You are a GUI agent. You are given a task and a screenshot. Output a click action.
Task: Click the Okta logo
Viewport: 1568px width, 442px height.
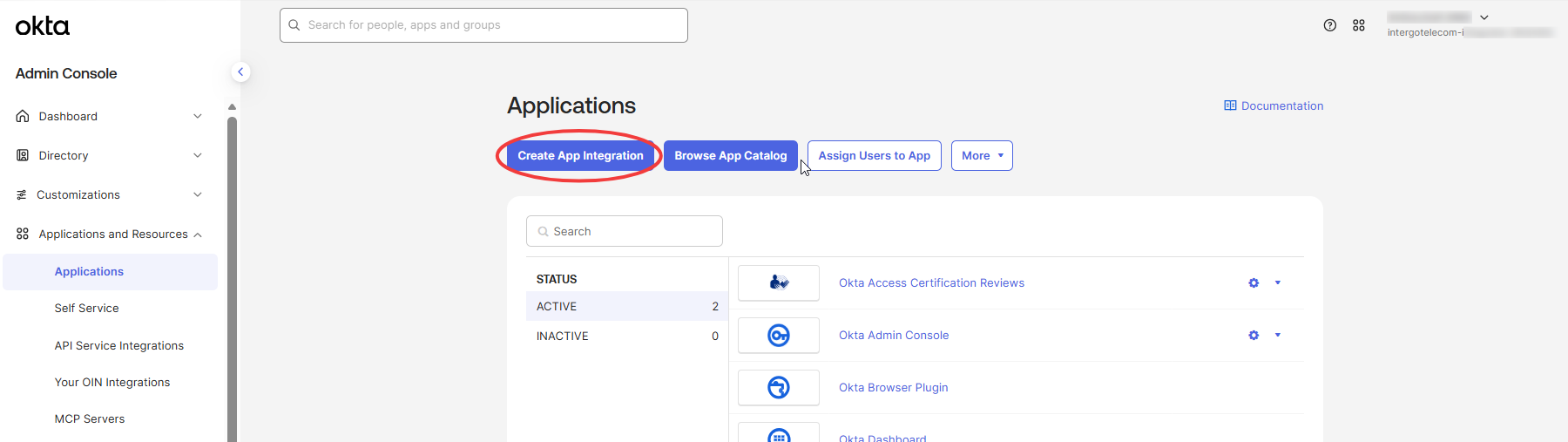(x=42, y=26)
